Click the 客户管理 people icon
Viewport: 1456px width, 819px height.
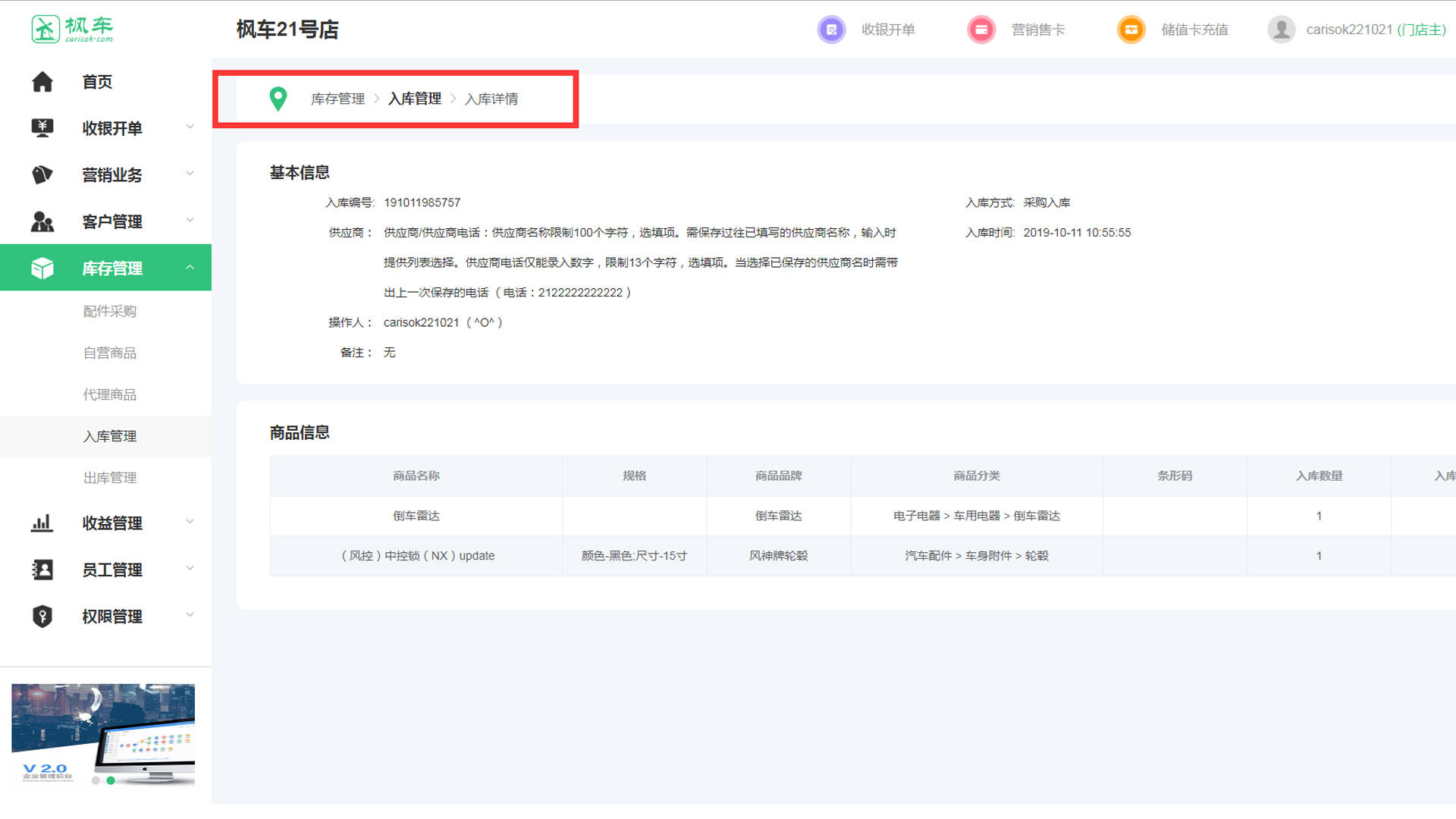tap(42, 221)
